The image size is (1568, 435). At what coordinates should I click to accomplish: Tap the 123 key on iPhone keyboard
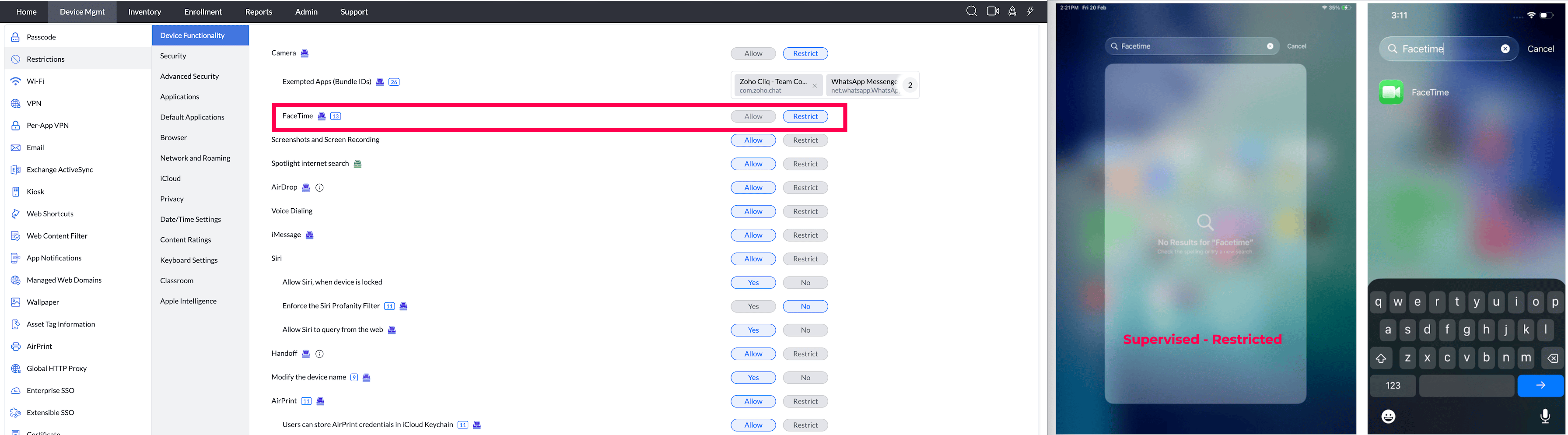[1393, 386]
